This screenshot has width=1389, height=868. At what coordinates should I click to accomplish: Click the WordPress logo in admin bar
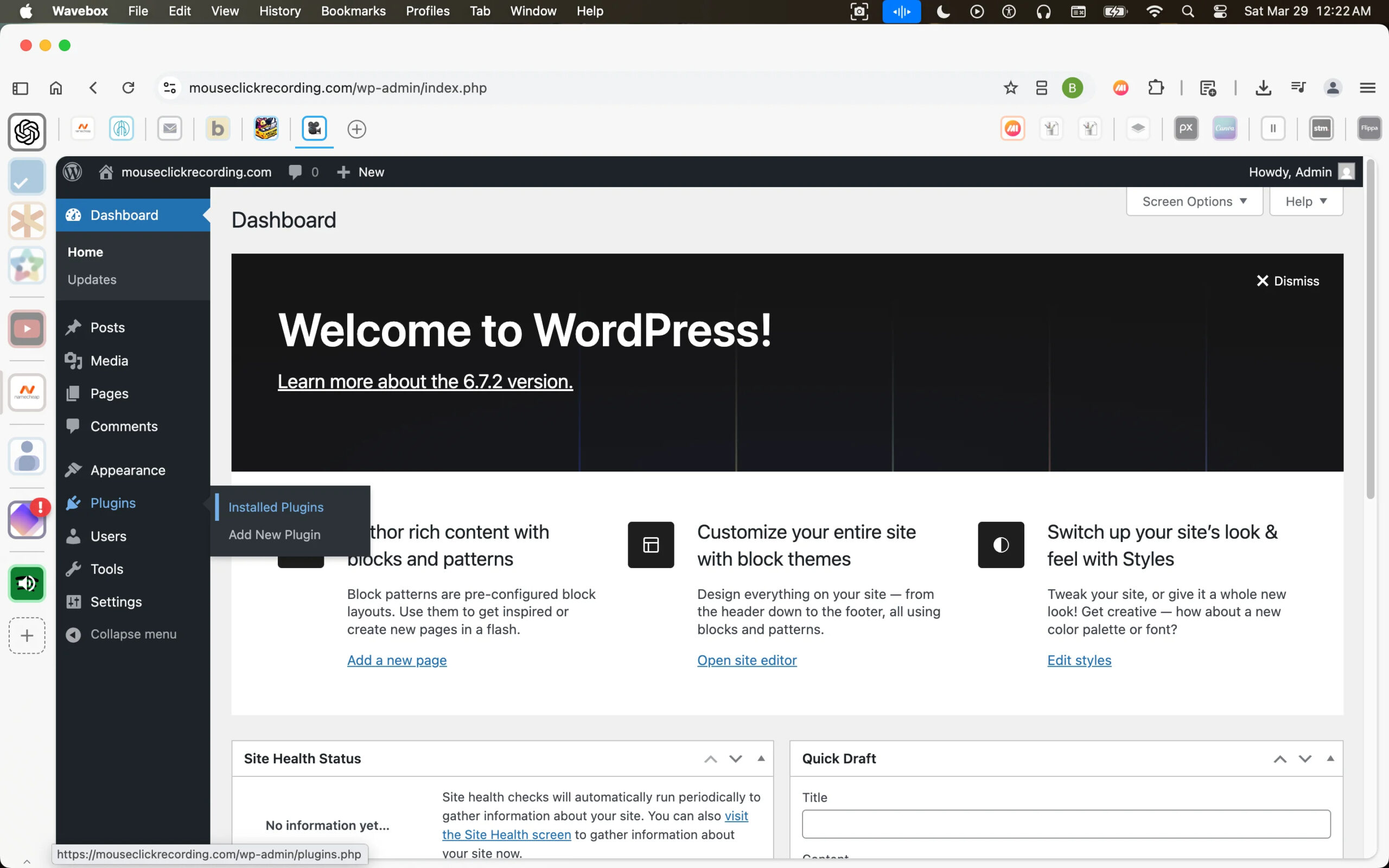pyautogui.click(x=72, y=171)
